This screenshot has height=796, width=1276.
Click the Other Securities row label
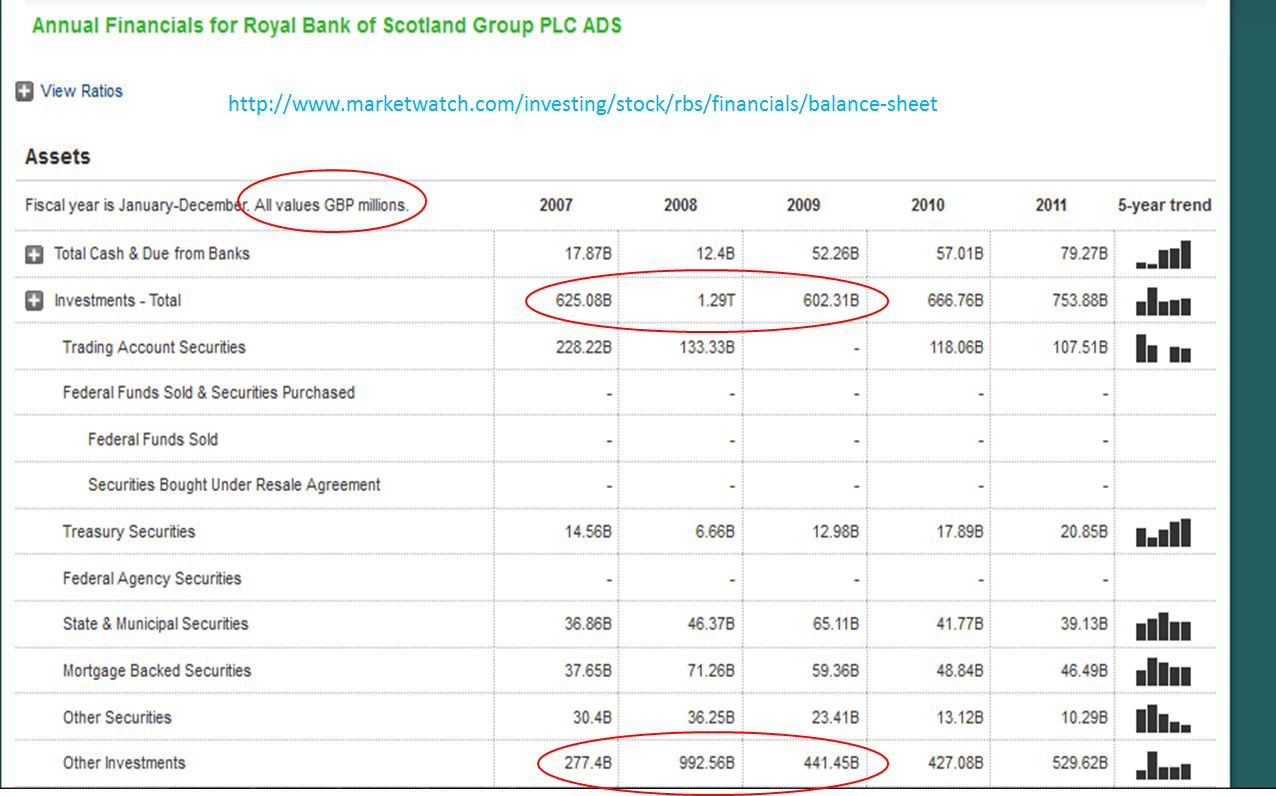(x=117, y=717)
